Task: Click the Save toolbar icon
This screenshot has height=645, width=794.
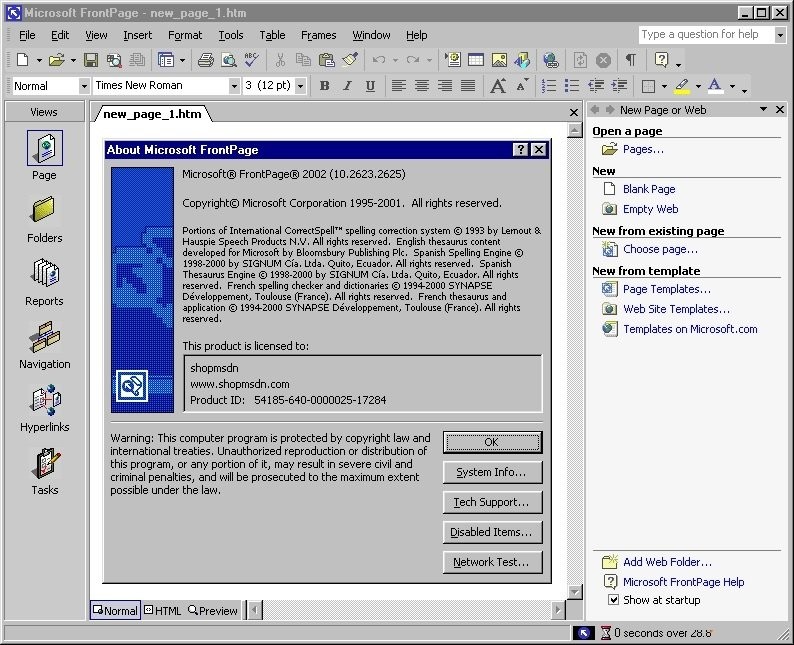Action: [91, 60]
